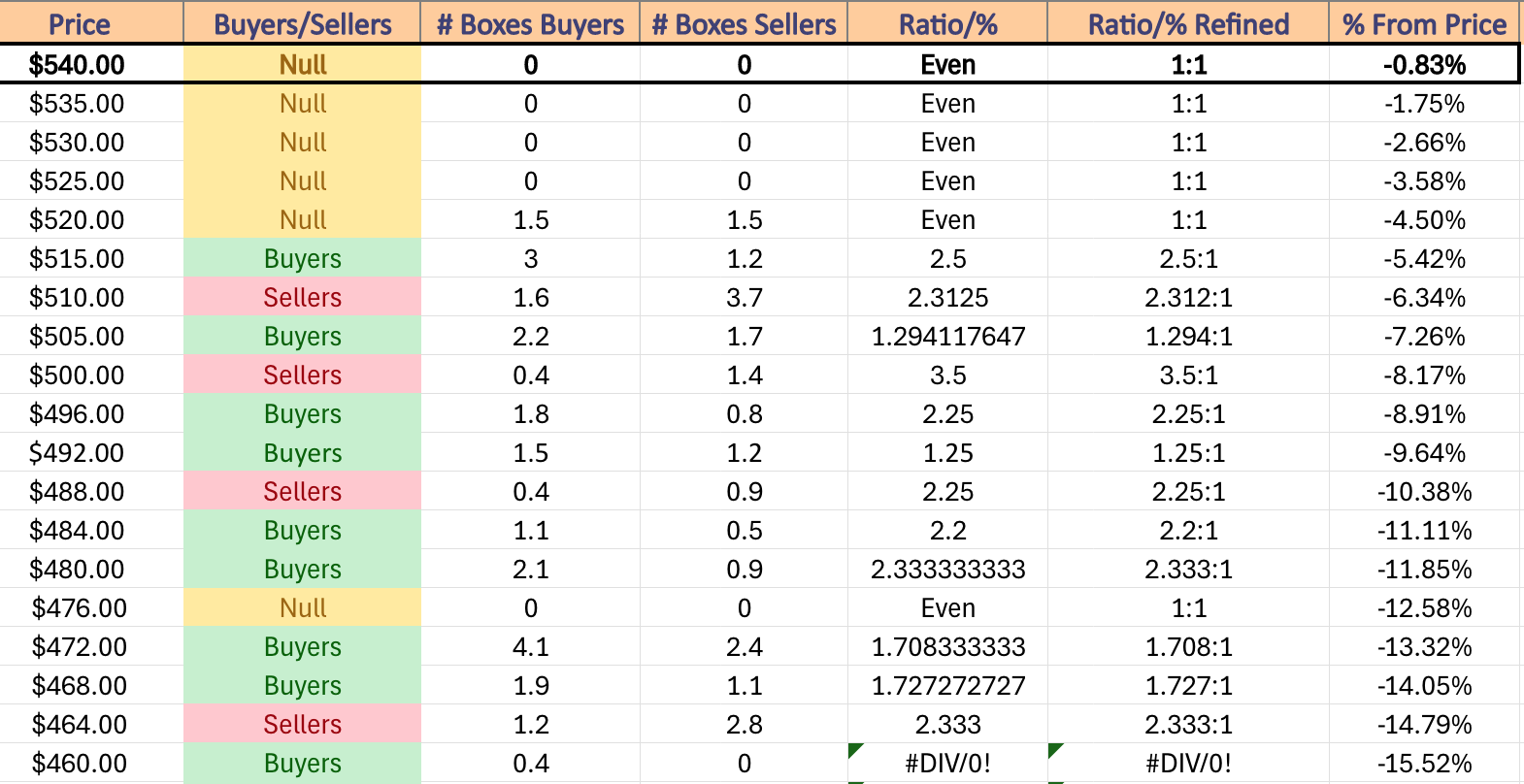Screen dimensions: 1524x784
Task: Select the Price column header
Action: click(91, 22)
